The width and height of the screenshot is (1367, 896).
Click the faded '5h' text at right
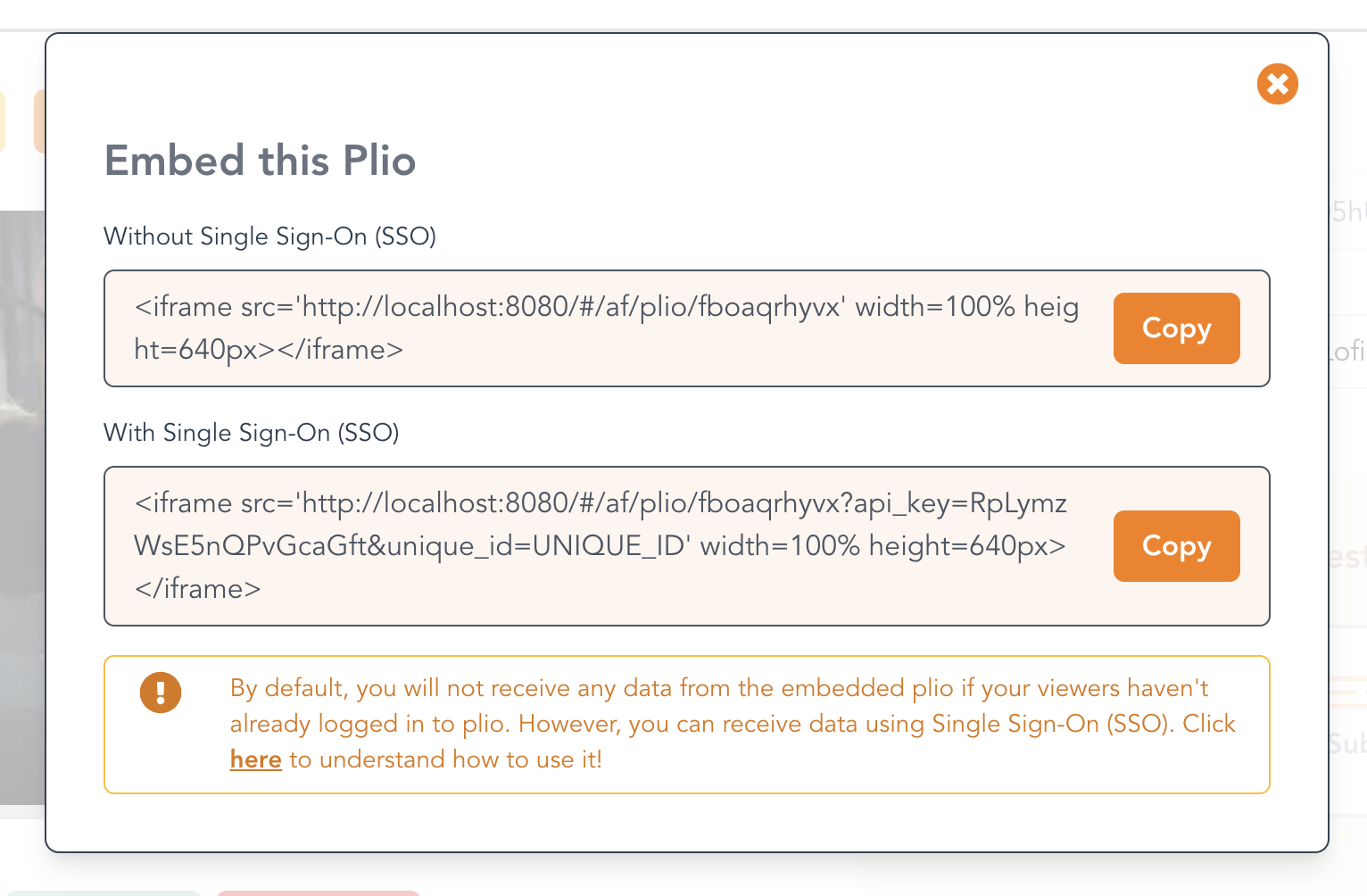click(1347, 212)
